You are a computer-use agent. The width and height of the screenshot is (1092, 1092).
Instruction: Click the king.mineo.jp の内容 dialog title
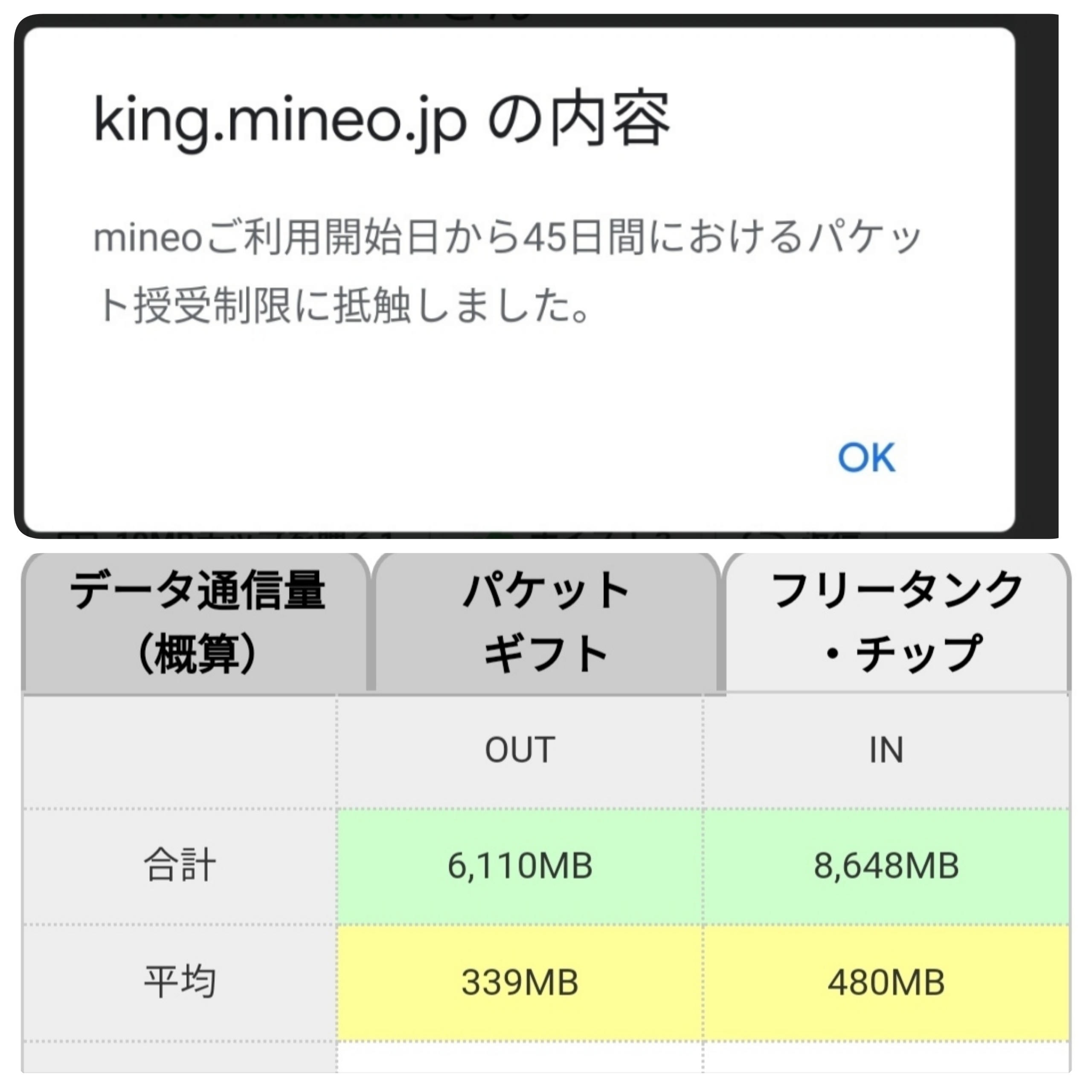tap(382, 120)
